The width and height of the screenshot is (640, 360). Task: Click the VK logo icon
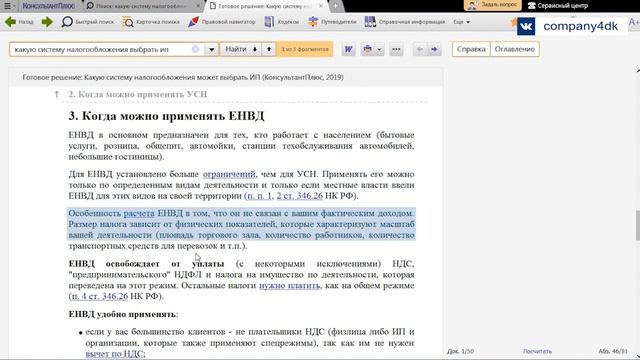[x=526, y=27]
